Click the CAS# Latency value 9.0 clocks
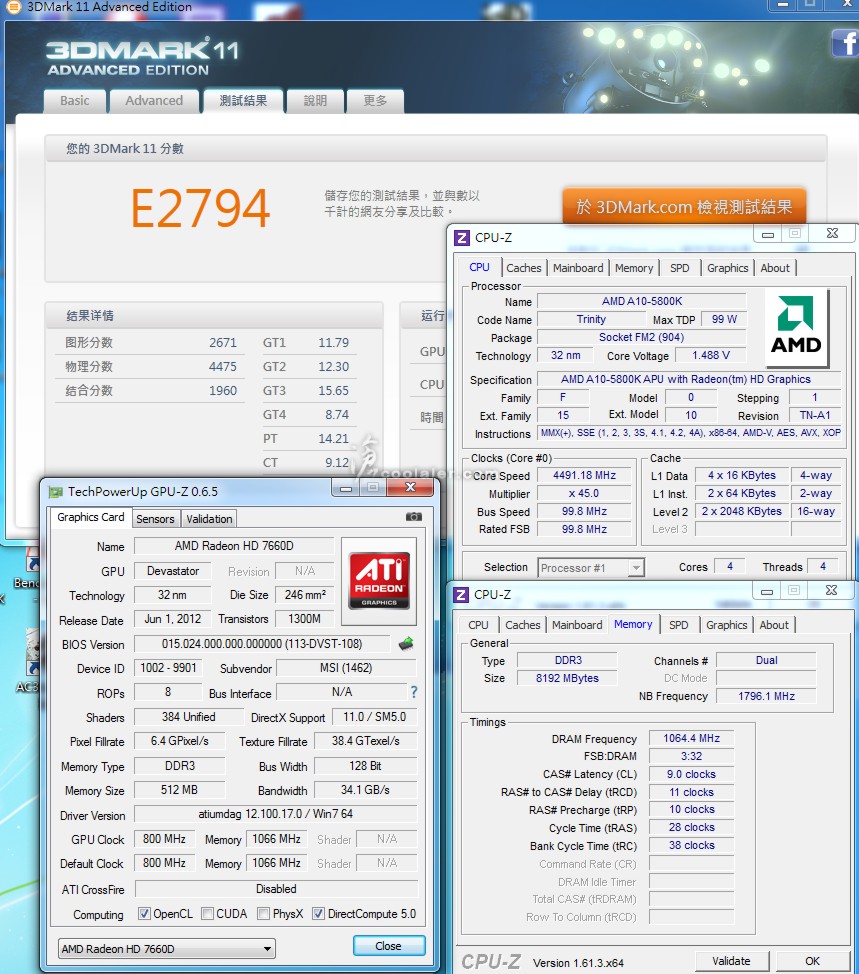Viewport: 859px width, 974px height. 691,774
